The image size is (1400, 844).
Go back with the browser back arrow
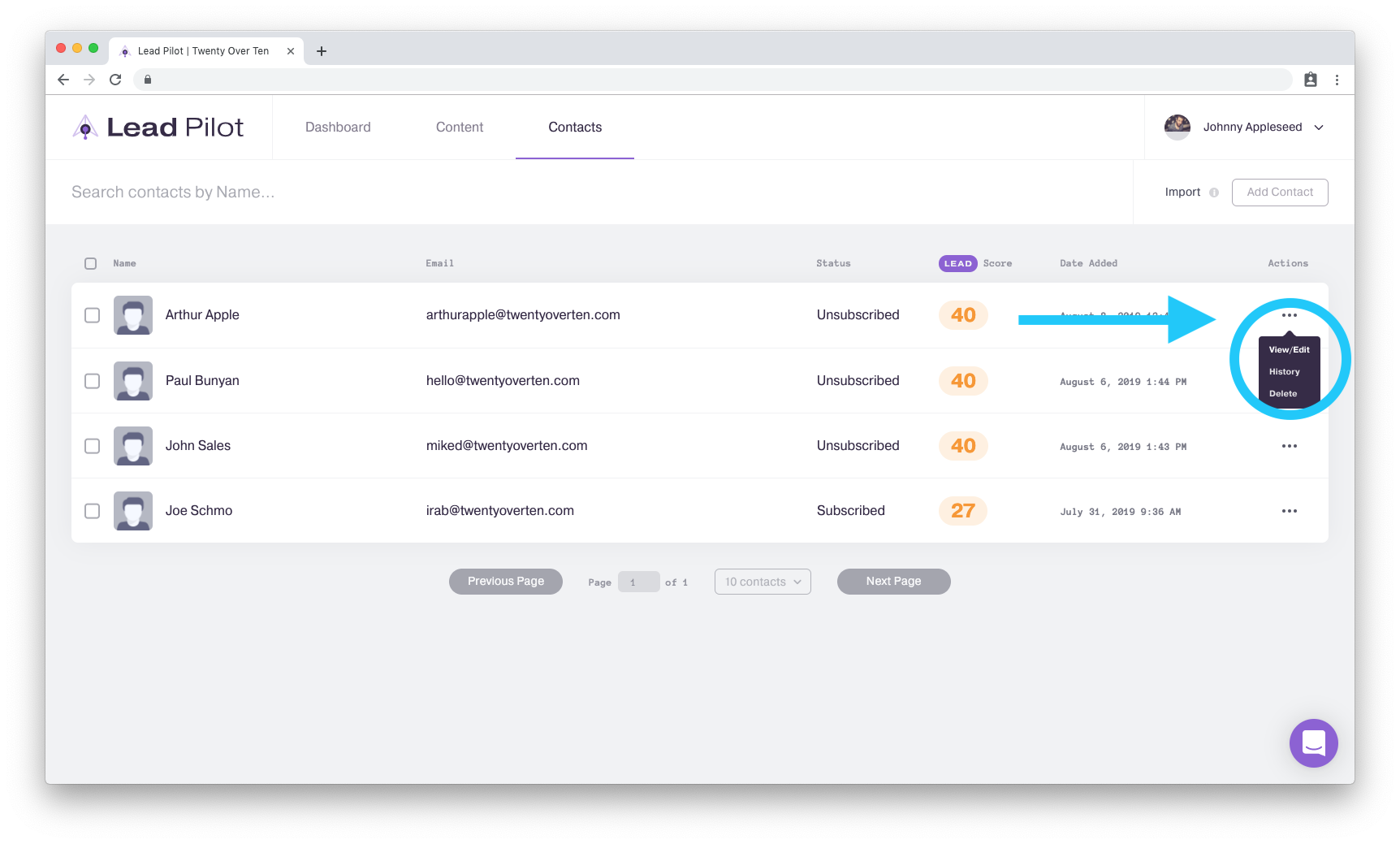pos(63,80)
